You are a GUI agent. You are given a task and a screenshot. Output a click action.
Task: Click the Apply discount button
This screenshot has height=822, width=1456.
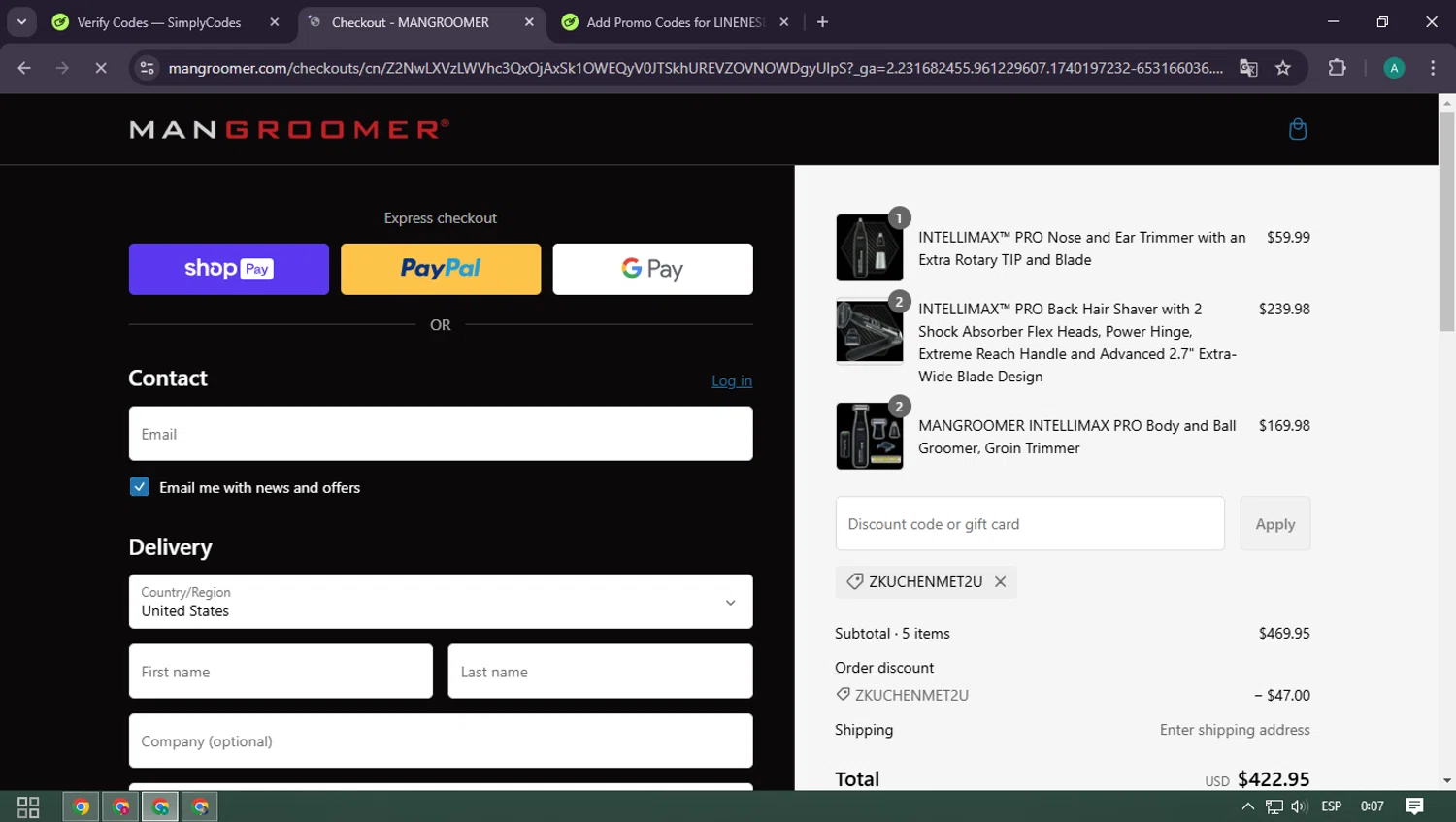1275,524
